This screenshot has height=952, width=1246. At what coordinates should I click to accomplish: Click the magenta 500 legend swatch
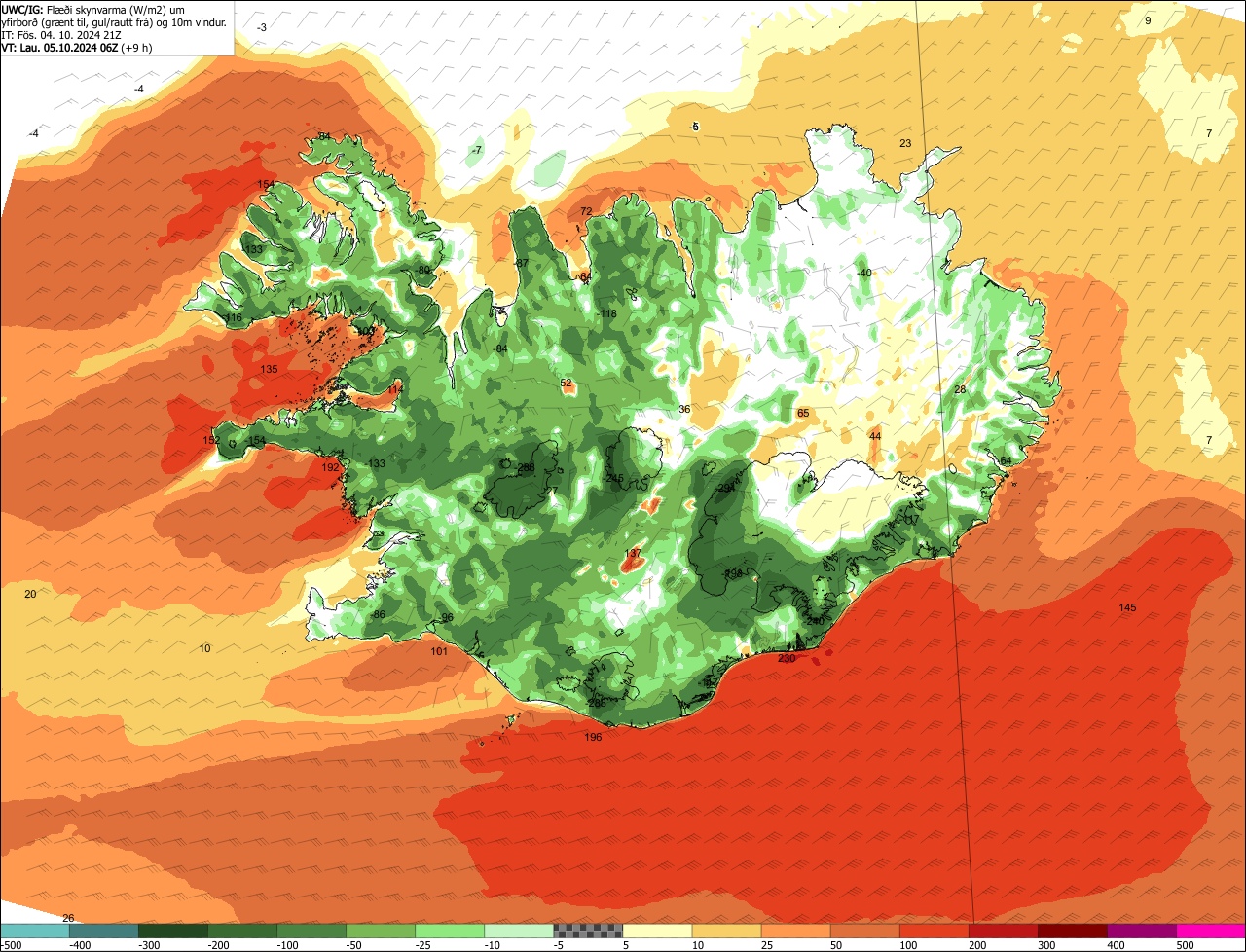[x=1211, y=931]
